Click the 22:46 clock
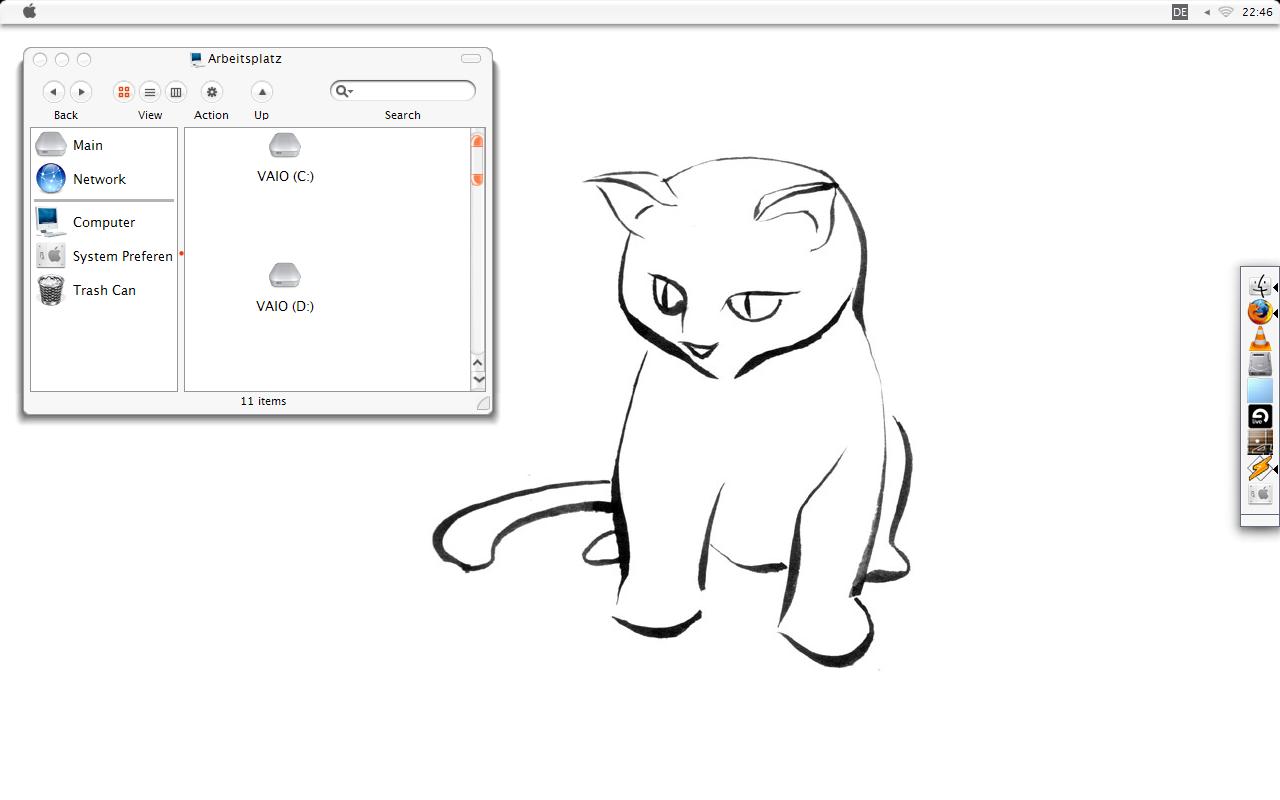This screenshot has width=1280, height=800. coord(1257,12)
